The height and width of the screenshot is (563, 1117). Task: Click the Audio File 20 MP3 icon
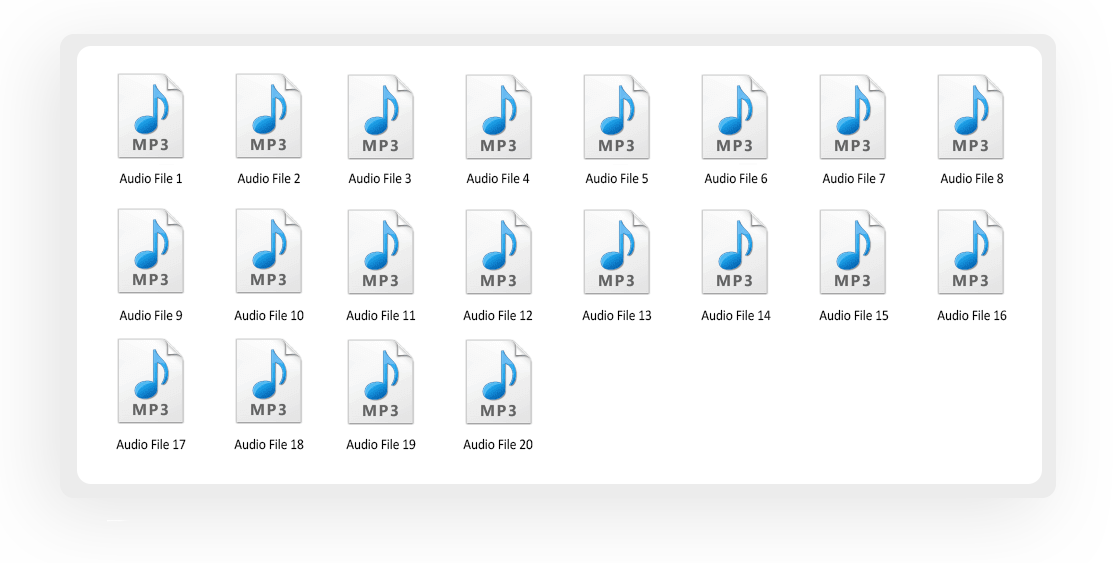click(499, 382)
